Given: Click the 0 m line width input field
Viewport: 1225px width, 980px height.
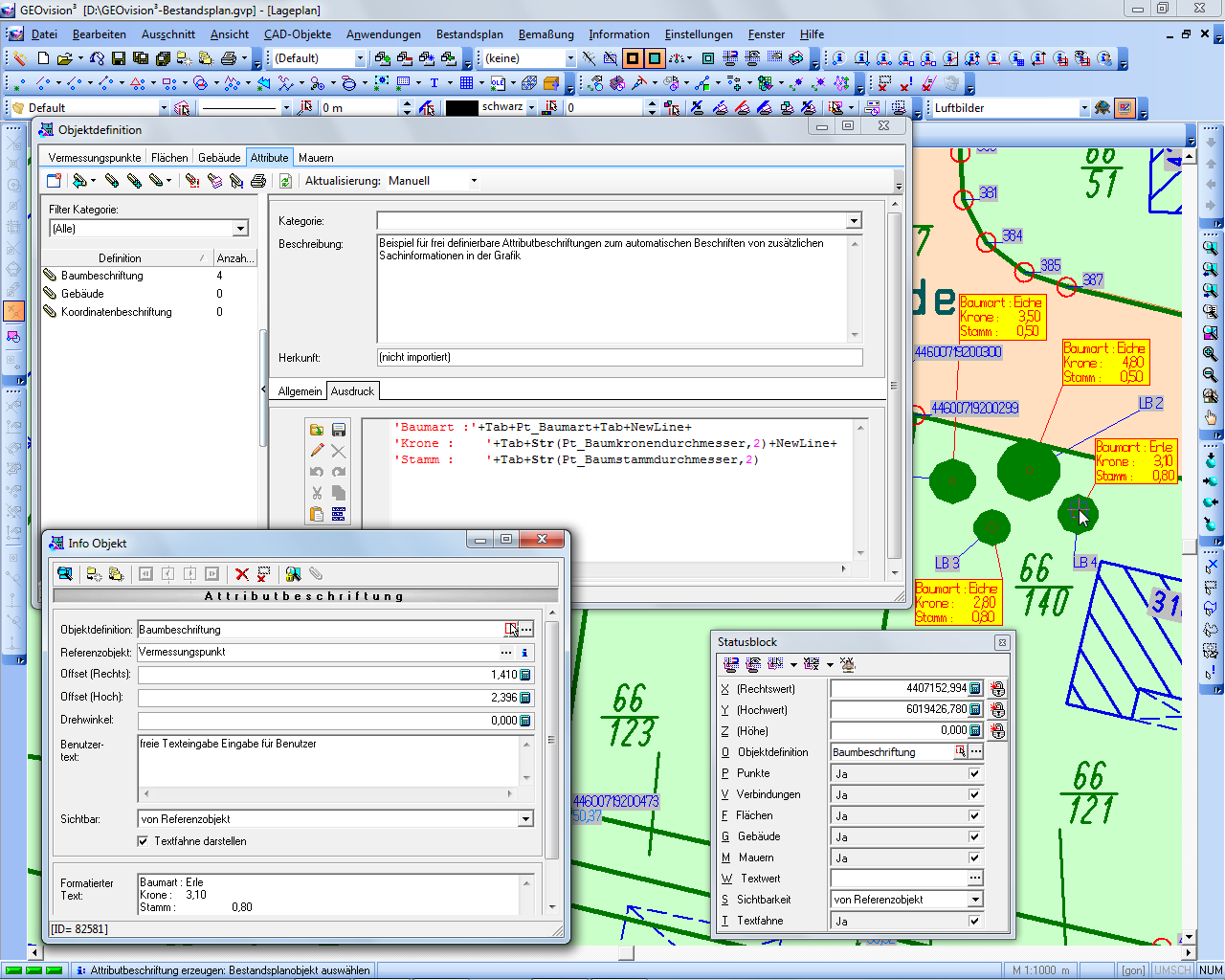Looking at the screenshot, I should 360,108.
